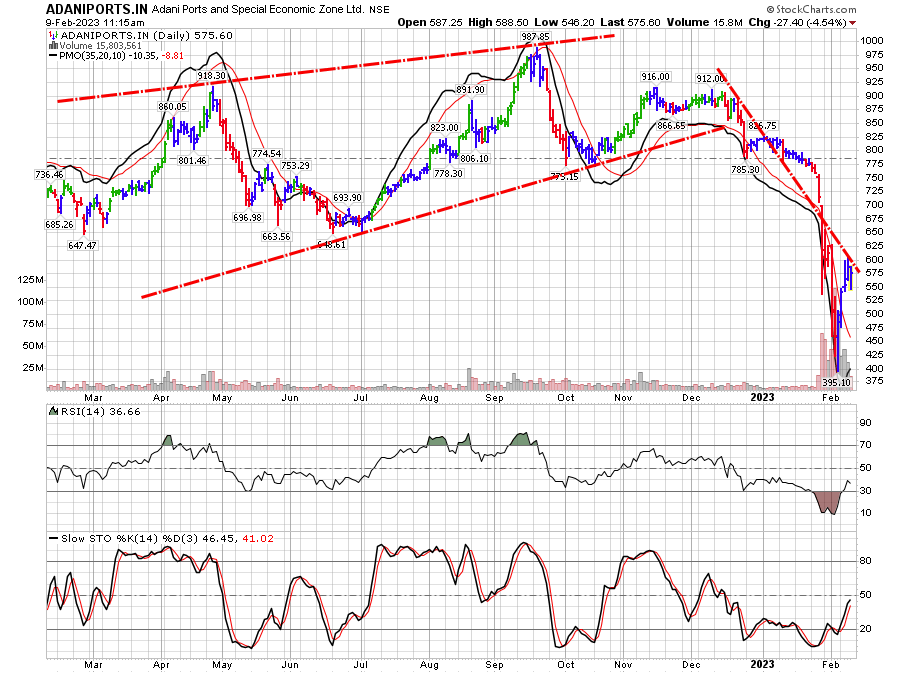900x673 pixels.
Task: Click the 916.00 price label in November
Action: click(x=655, y=77)
